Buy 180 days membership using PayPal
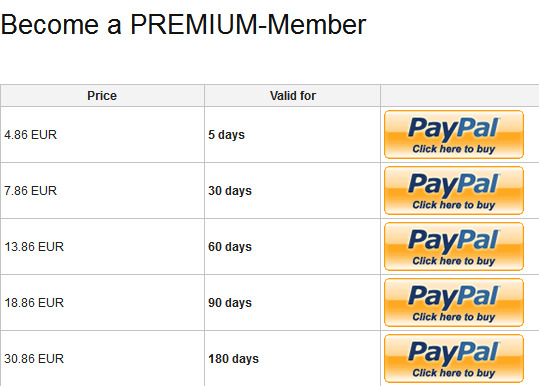This screenshot has height=386, width=539. tap(454, 359)
